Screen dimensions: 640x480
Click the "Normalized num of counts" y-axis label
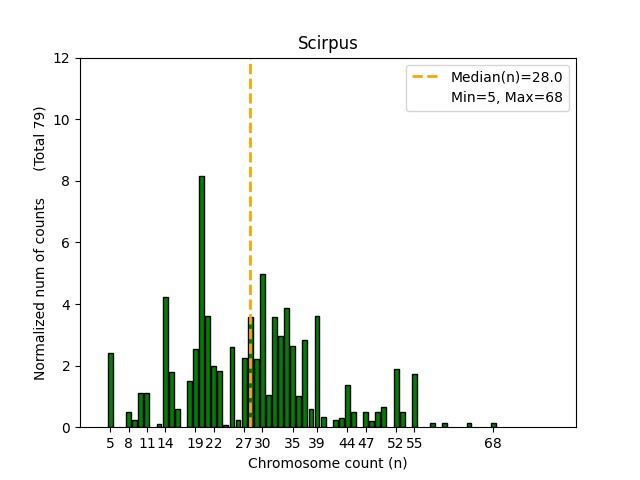40,289
